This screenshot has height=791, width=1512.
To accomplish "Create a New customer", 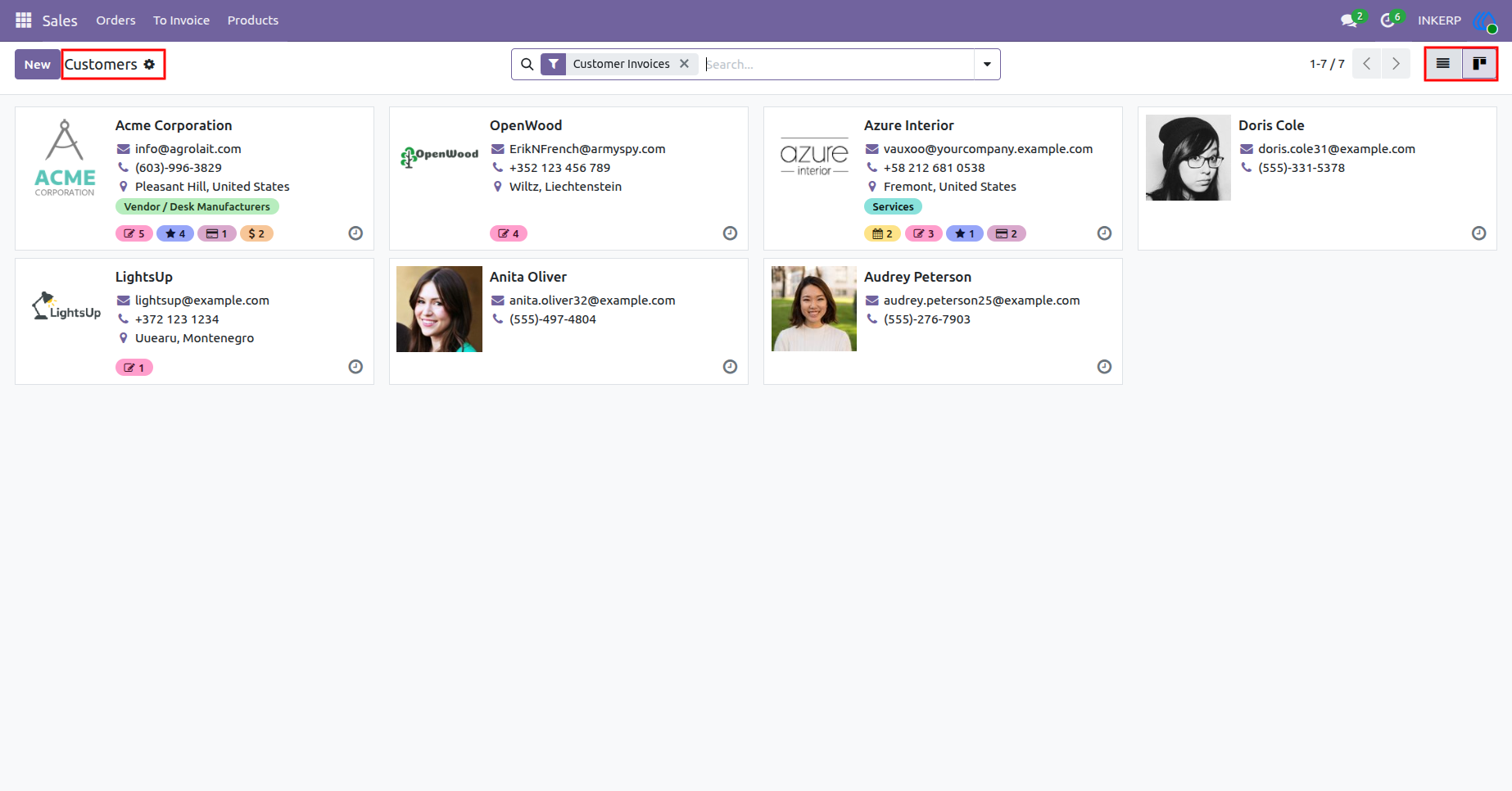I will click(38, 64).
